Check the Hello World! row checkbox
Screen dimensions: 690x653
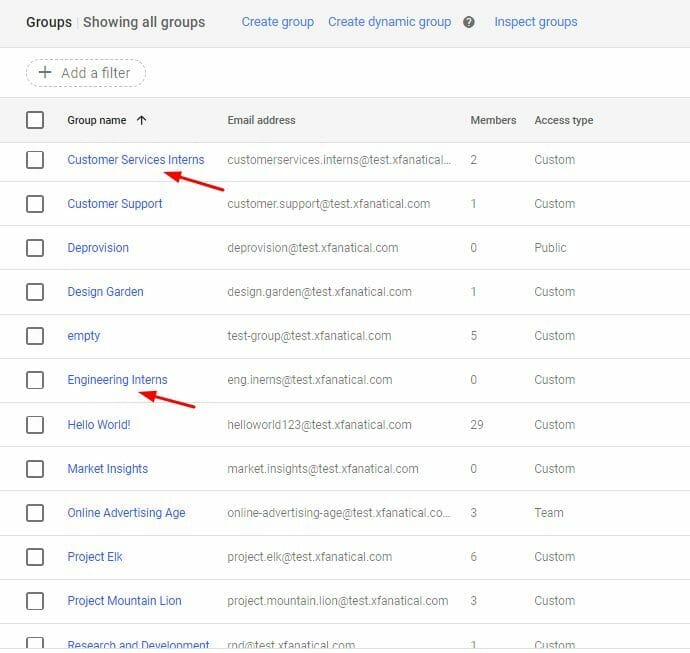[35, 425]
